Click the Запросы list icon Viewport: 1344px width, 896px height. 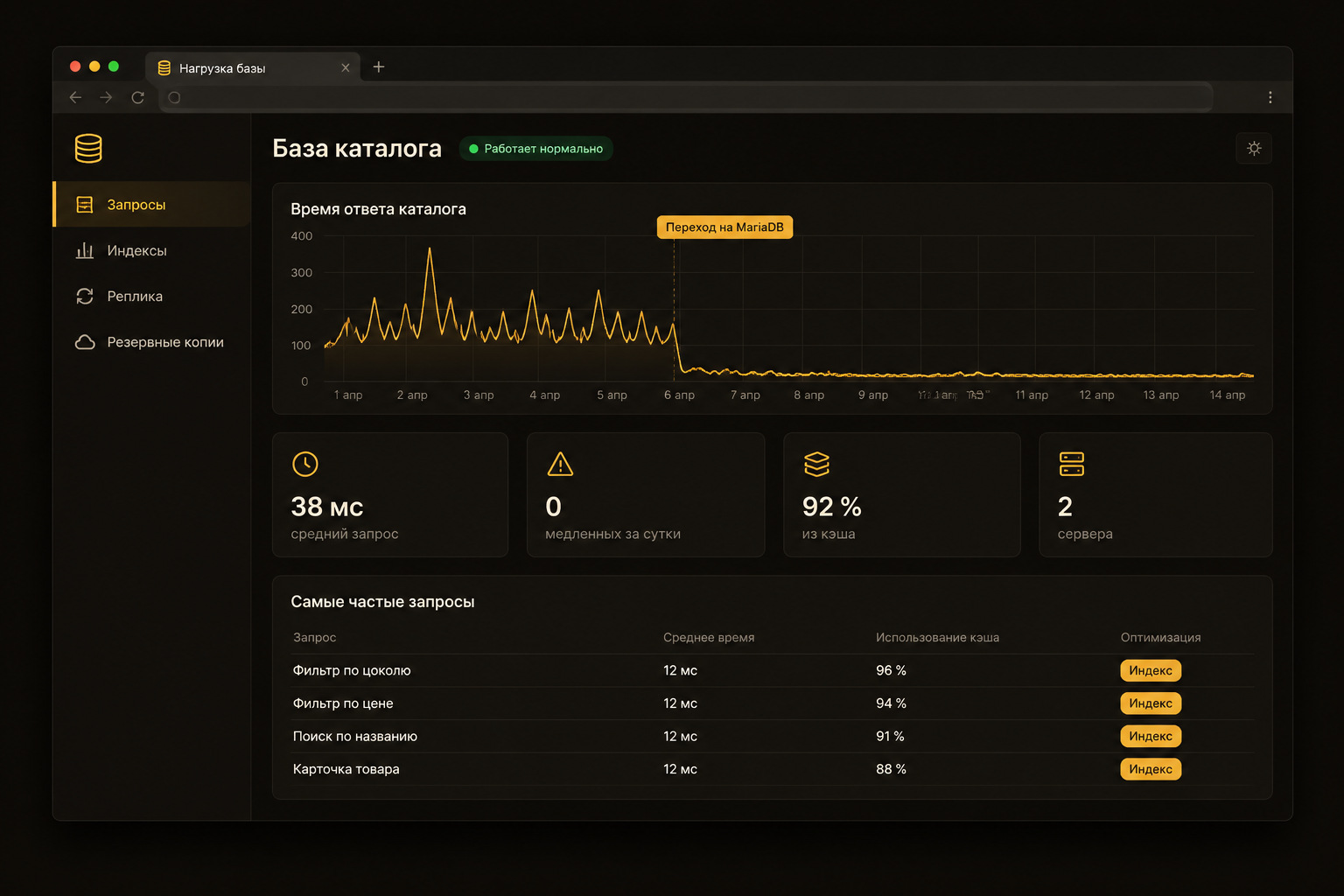85,205
